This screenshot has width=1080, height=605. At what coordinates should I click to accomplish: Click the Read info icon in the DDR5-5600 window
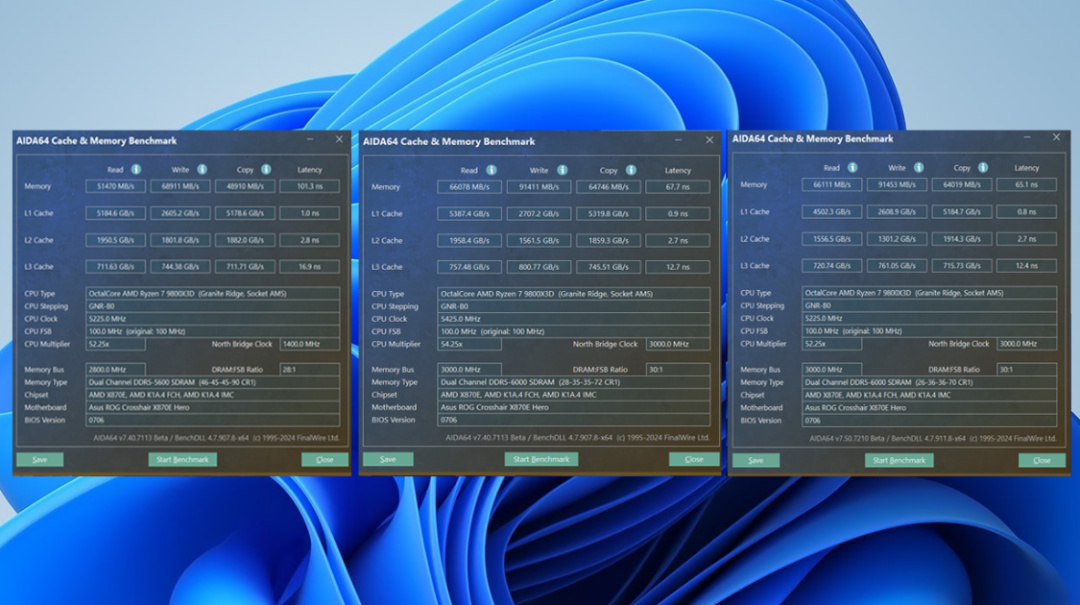[x=136, y=170]
